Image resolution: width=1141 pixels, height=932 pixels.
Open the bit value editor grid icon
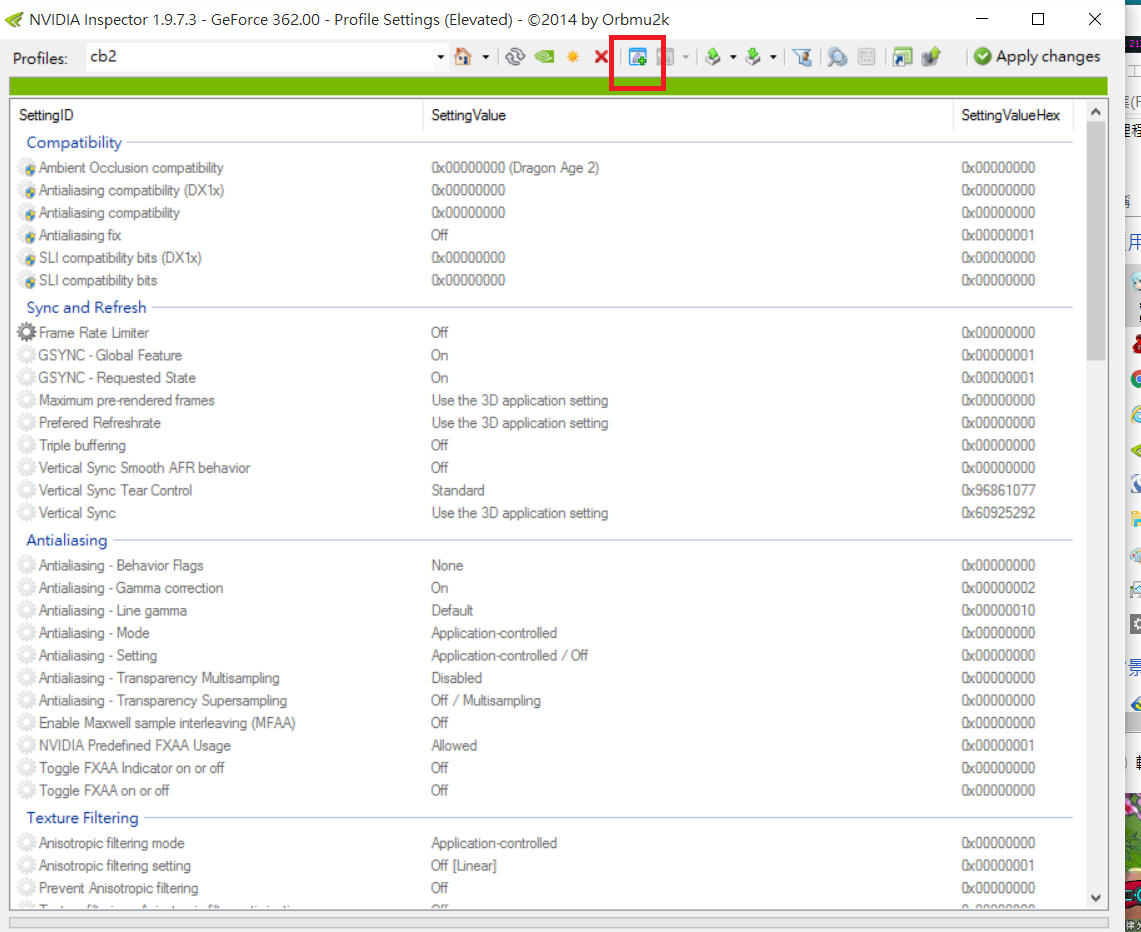coord(867,57)
